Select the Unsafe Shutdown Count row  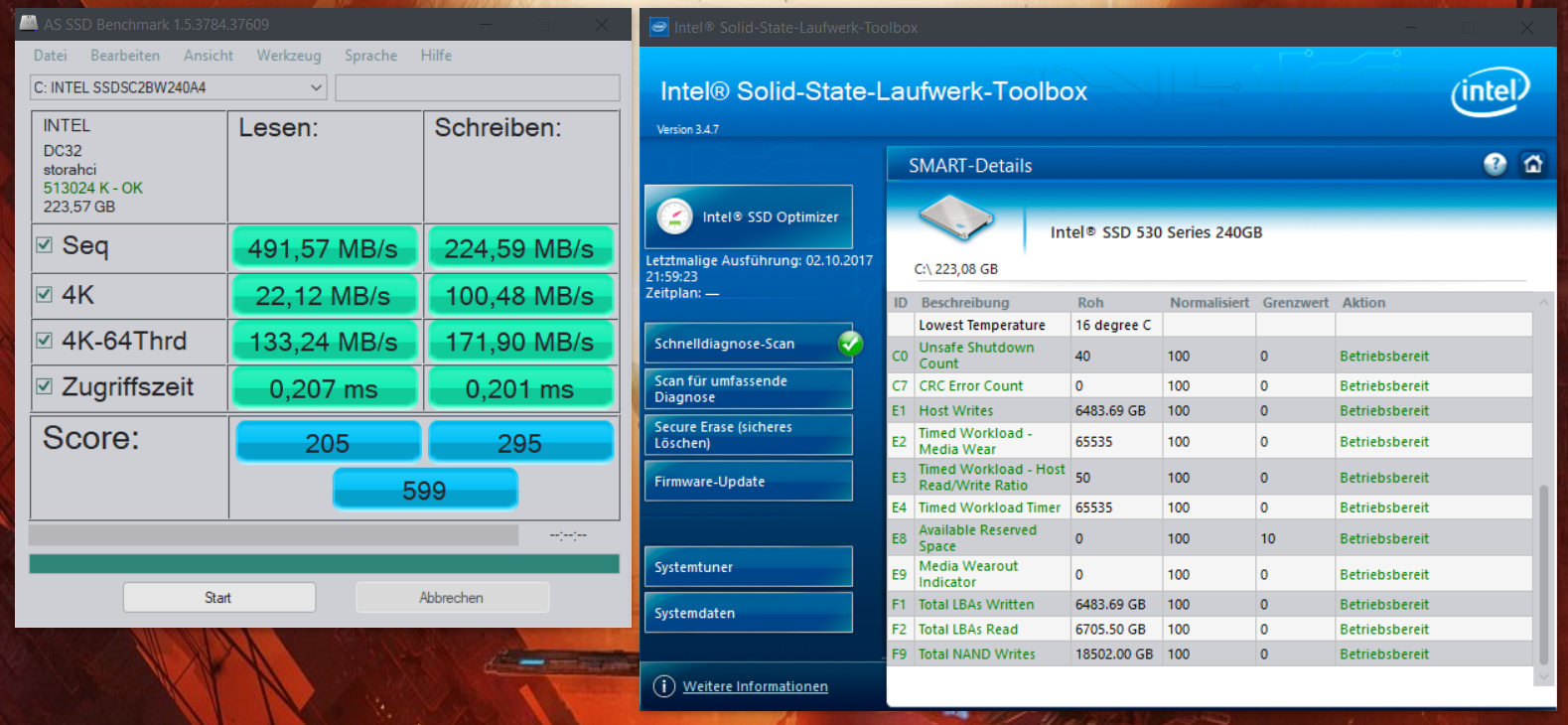pos(1211,356)
